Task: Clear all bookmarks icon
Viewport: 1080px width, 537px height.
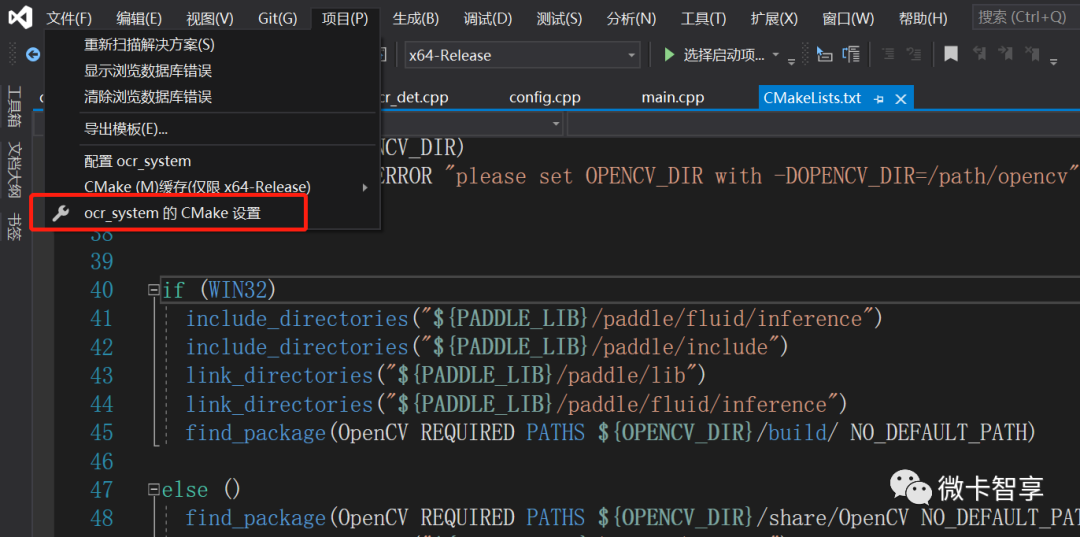Action: click(1032, 54)
